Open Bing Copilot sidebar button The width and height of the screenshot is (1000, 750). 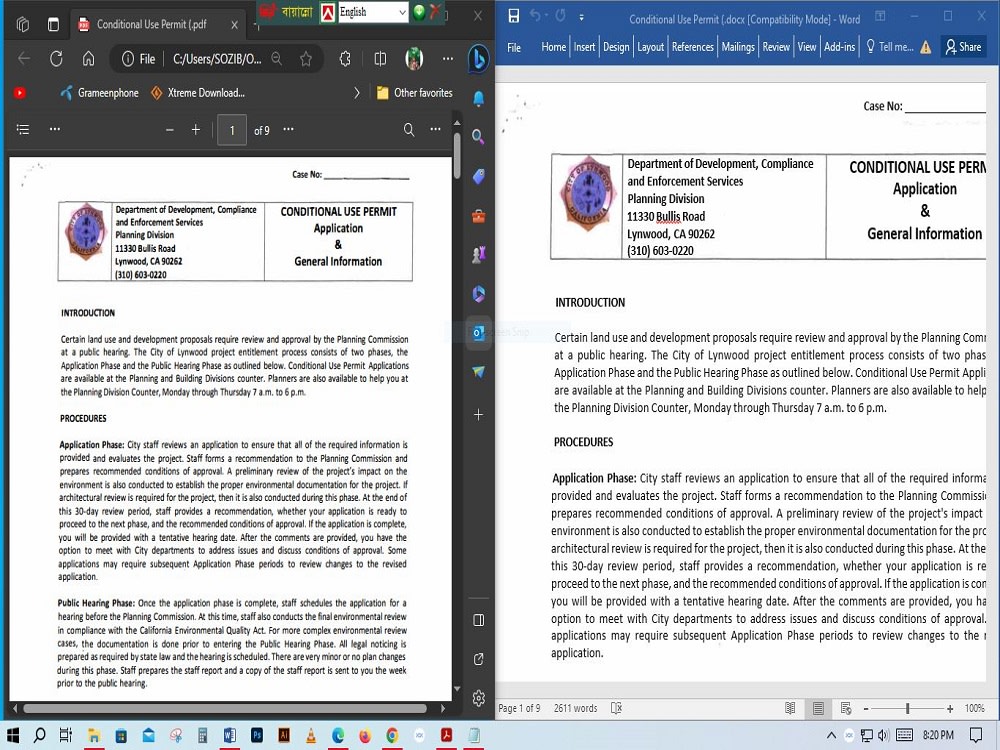click(478, 59)
